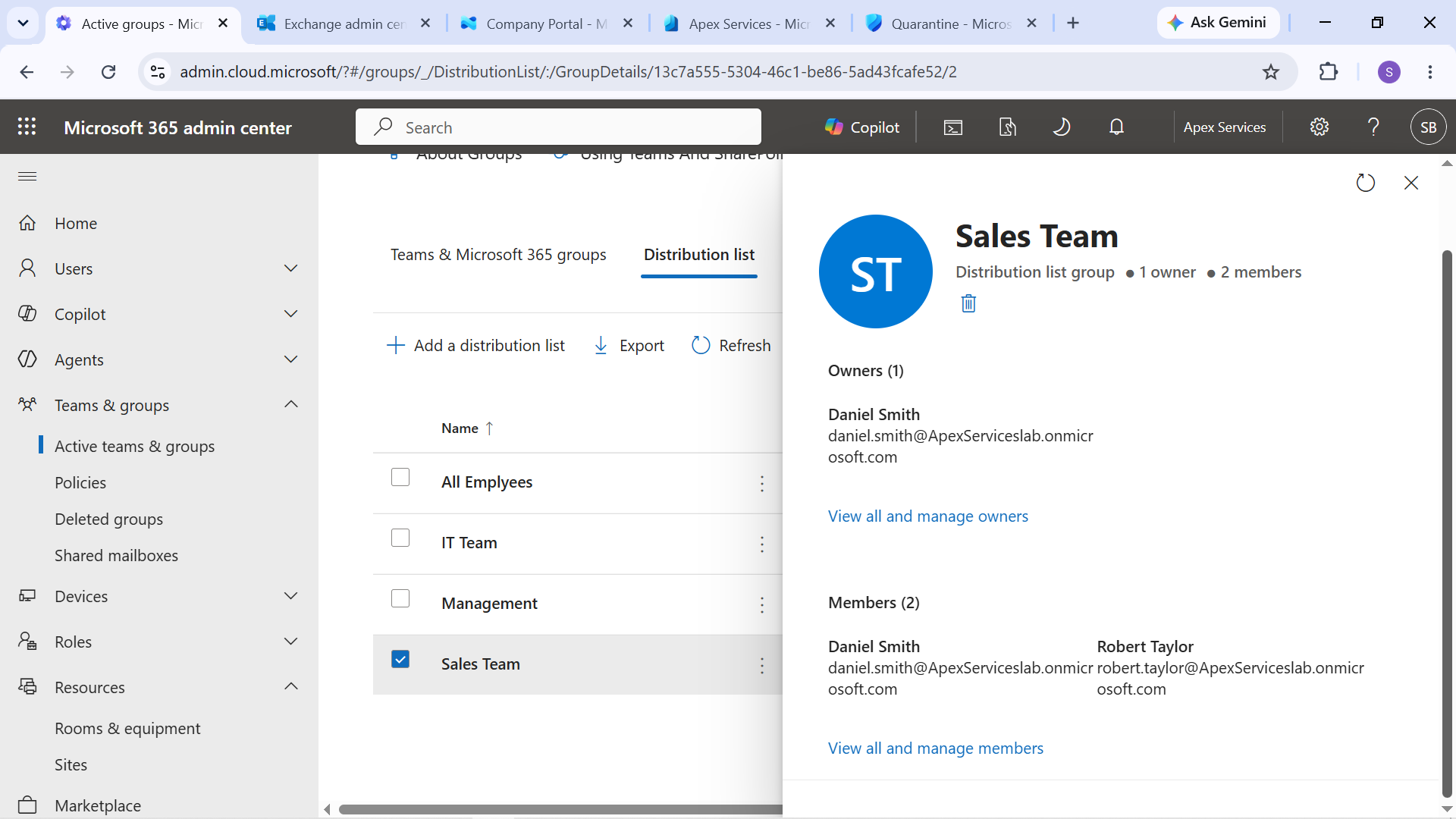Uncheck the Sales Team checkbox
The image size is (1456, 819).
click(x=400, y=659)
